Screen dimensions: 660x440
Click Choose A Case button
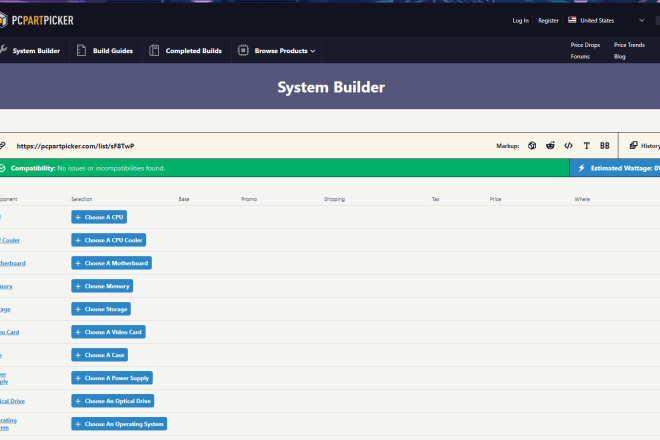[99, 355]
